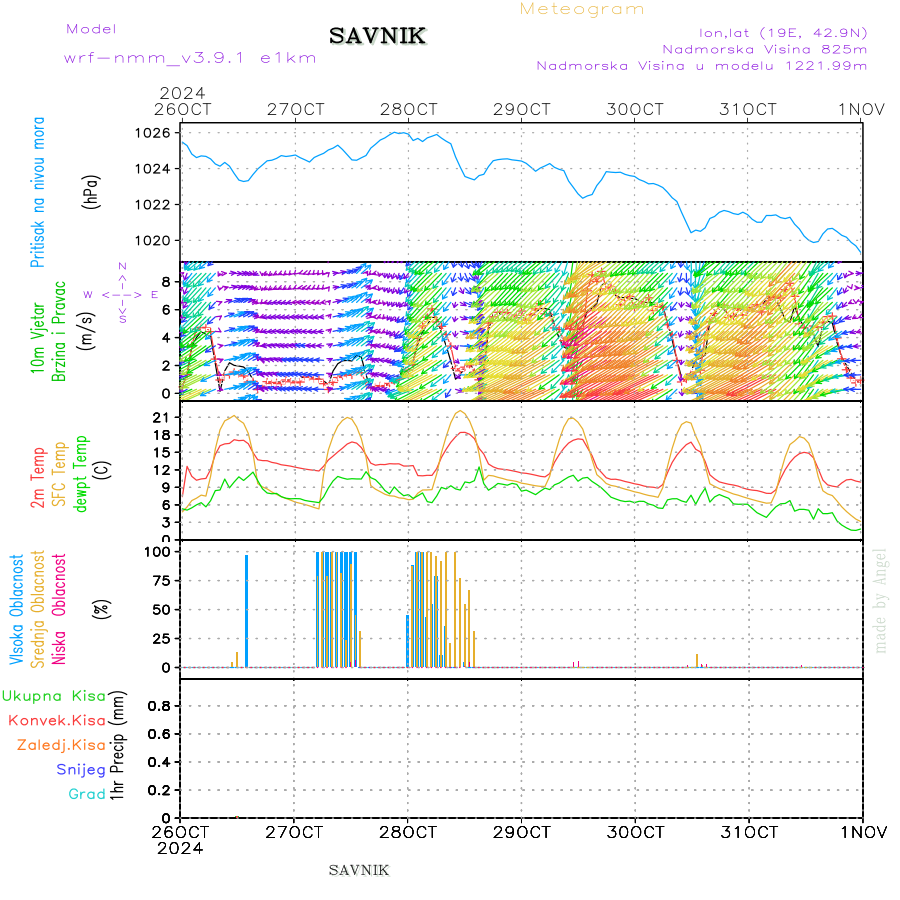Select the red Konvek.Kisa legend entry
Screen dimensions: 900x900
pyautogui.click(x=57, y=721)
